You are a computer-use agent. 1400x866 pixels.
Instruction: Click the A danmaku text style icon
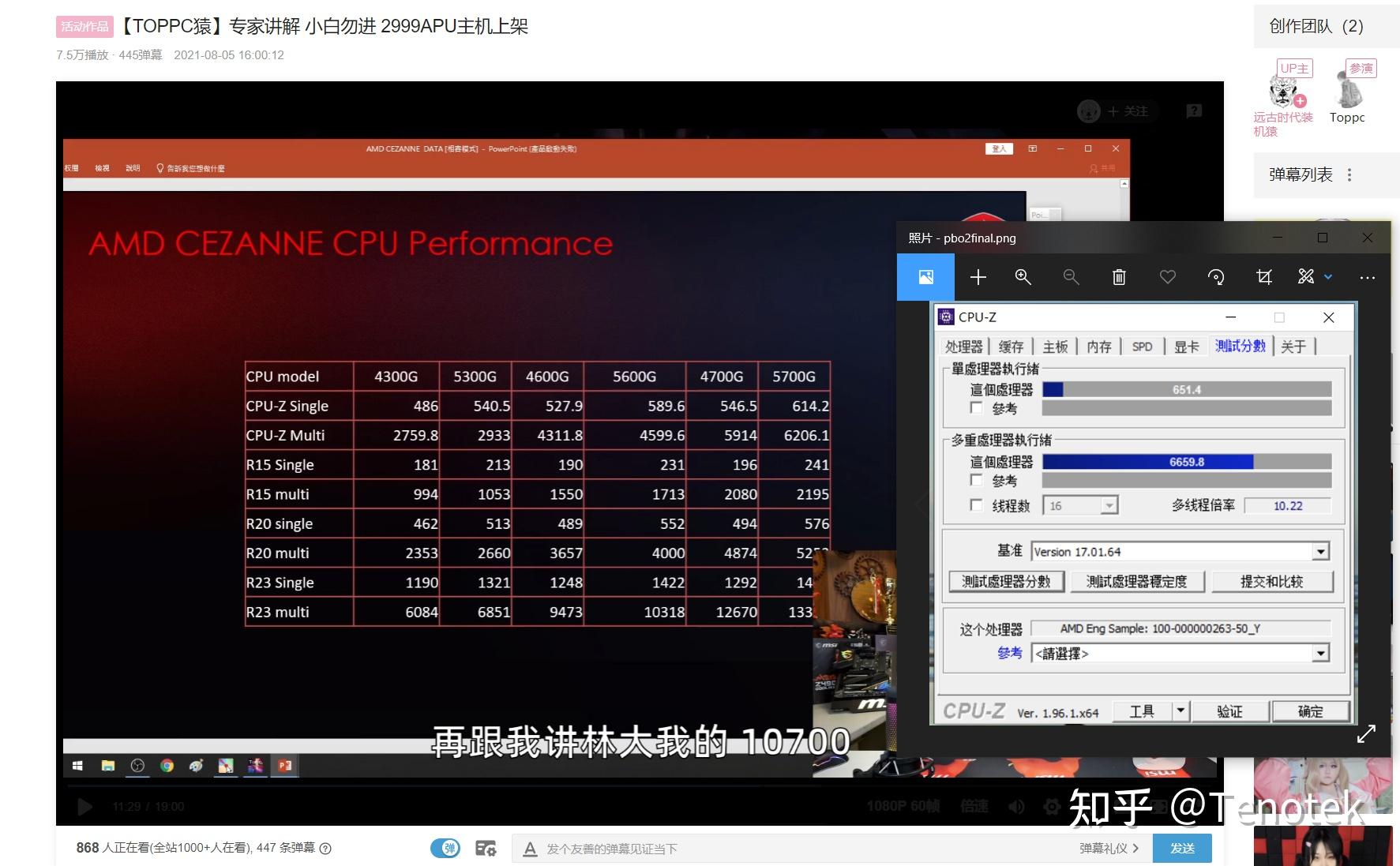pyautogui.click(x=530, y=849)
